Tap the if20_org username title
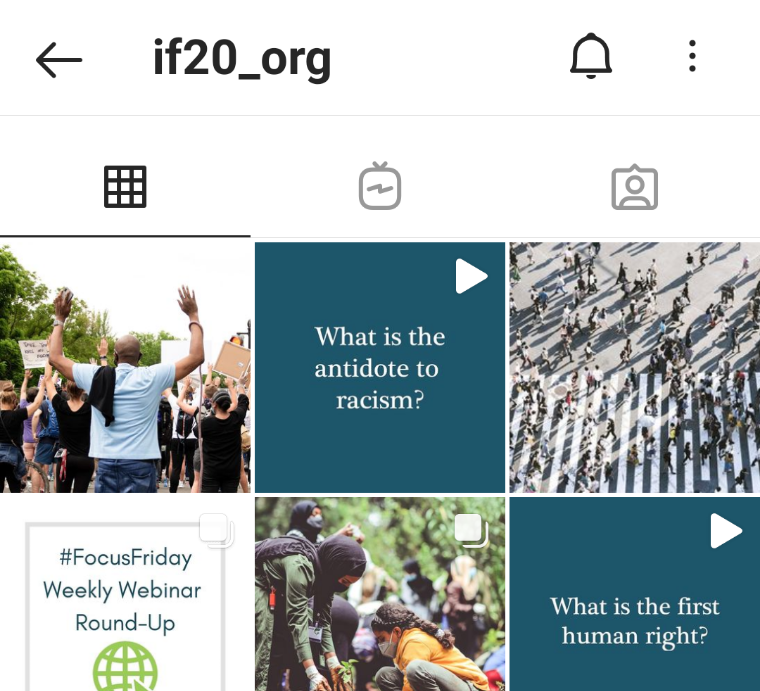760x691 pixels. [x=242, y=59]
